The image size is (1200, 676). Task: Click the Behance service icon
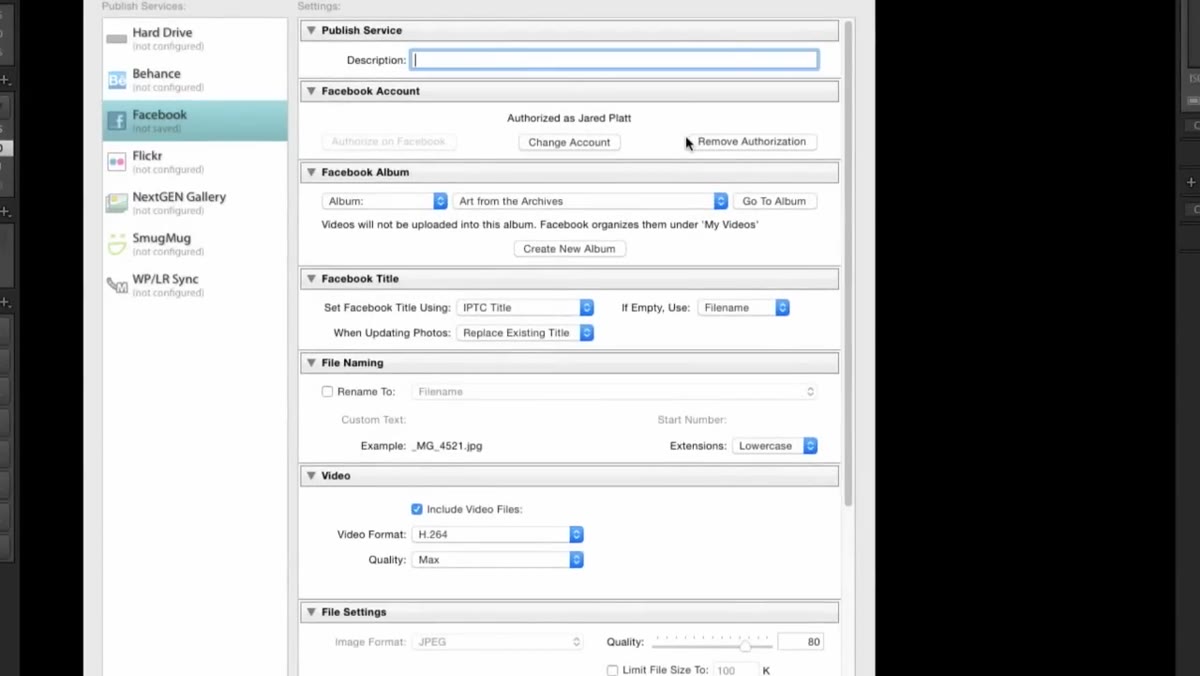(117, 80)
